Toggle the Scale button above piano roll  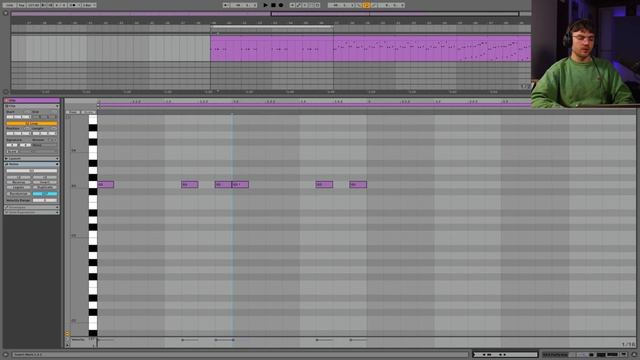88,112
